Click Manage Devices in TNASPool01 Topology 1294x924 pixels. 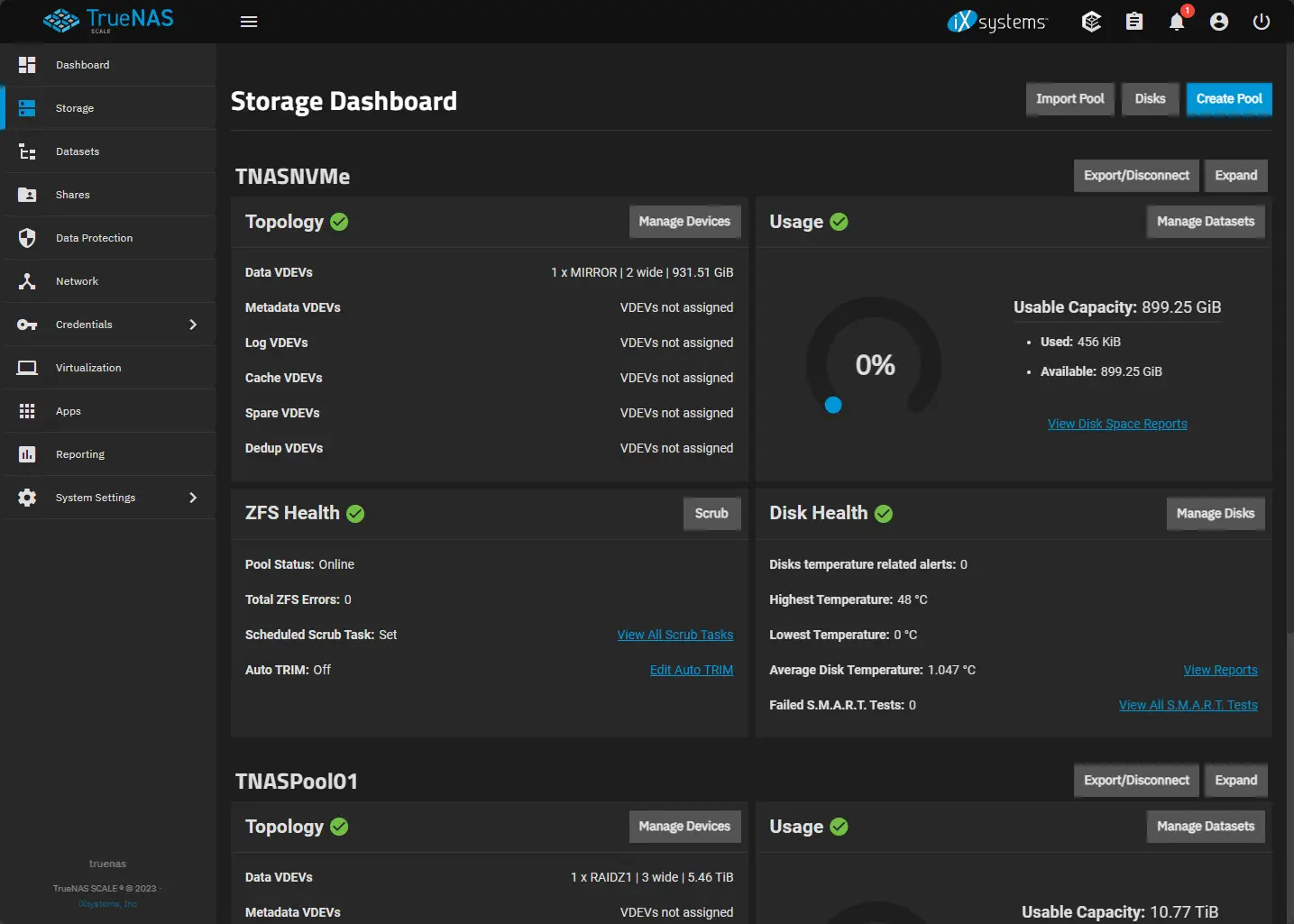click(684, 827)
